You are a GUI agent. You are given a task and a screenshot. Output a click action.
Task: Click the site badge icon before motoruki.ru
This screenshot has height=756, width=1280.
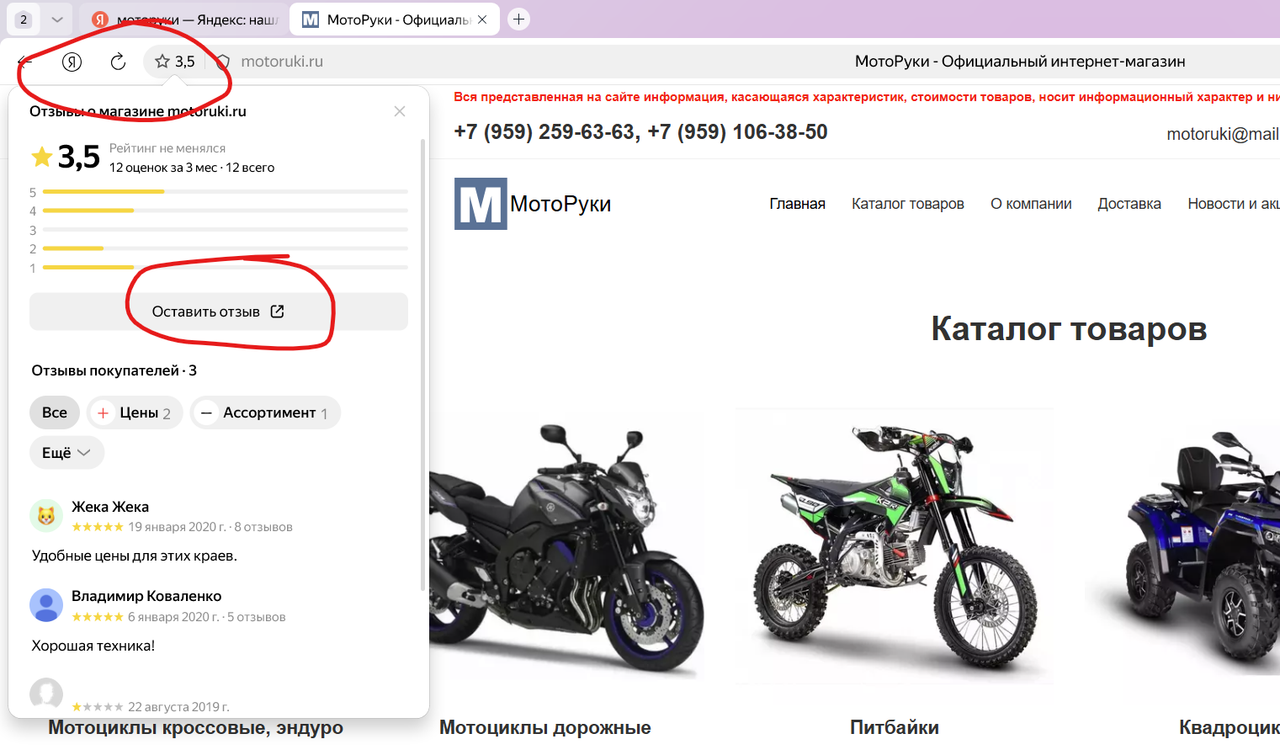coord(222,61)
